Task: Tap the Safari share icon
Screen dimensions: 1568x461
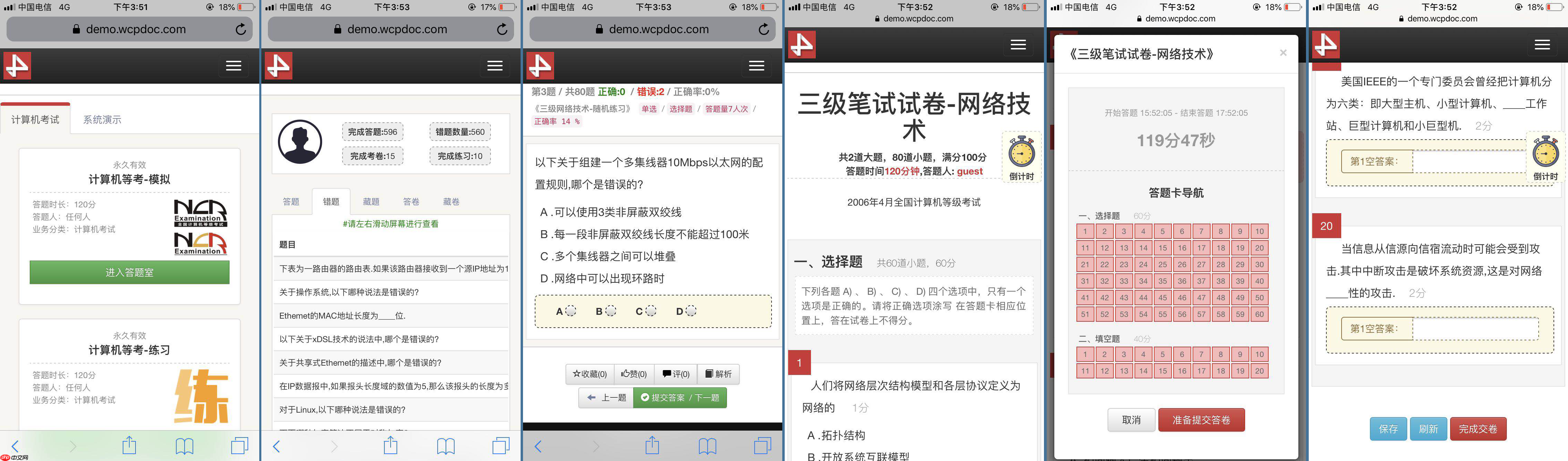Action: coord(130,445)
